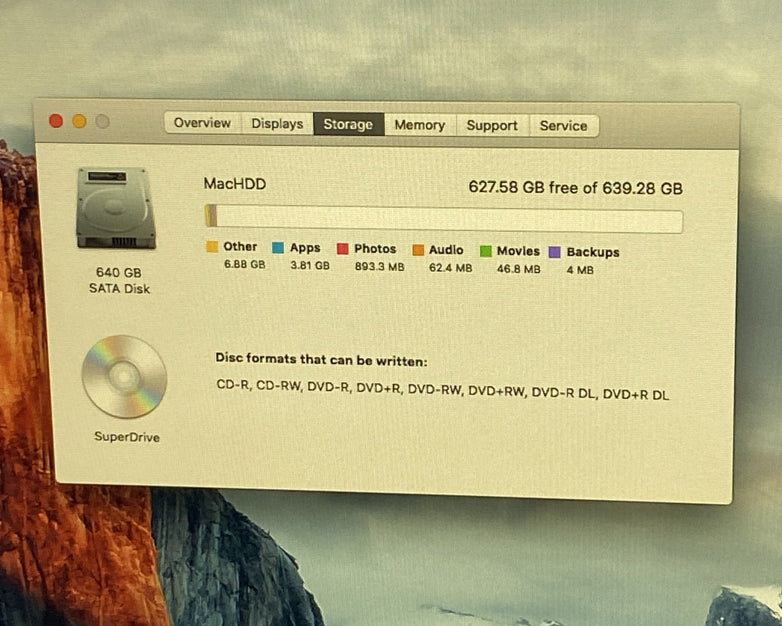The height and width of the screenshot is (626, 782).
Task: Minimize the window with the yellow button
Action: pyautogui.click(x=79, y=121)
